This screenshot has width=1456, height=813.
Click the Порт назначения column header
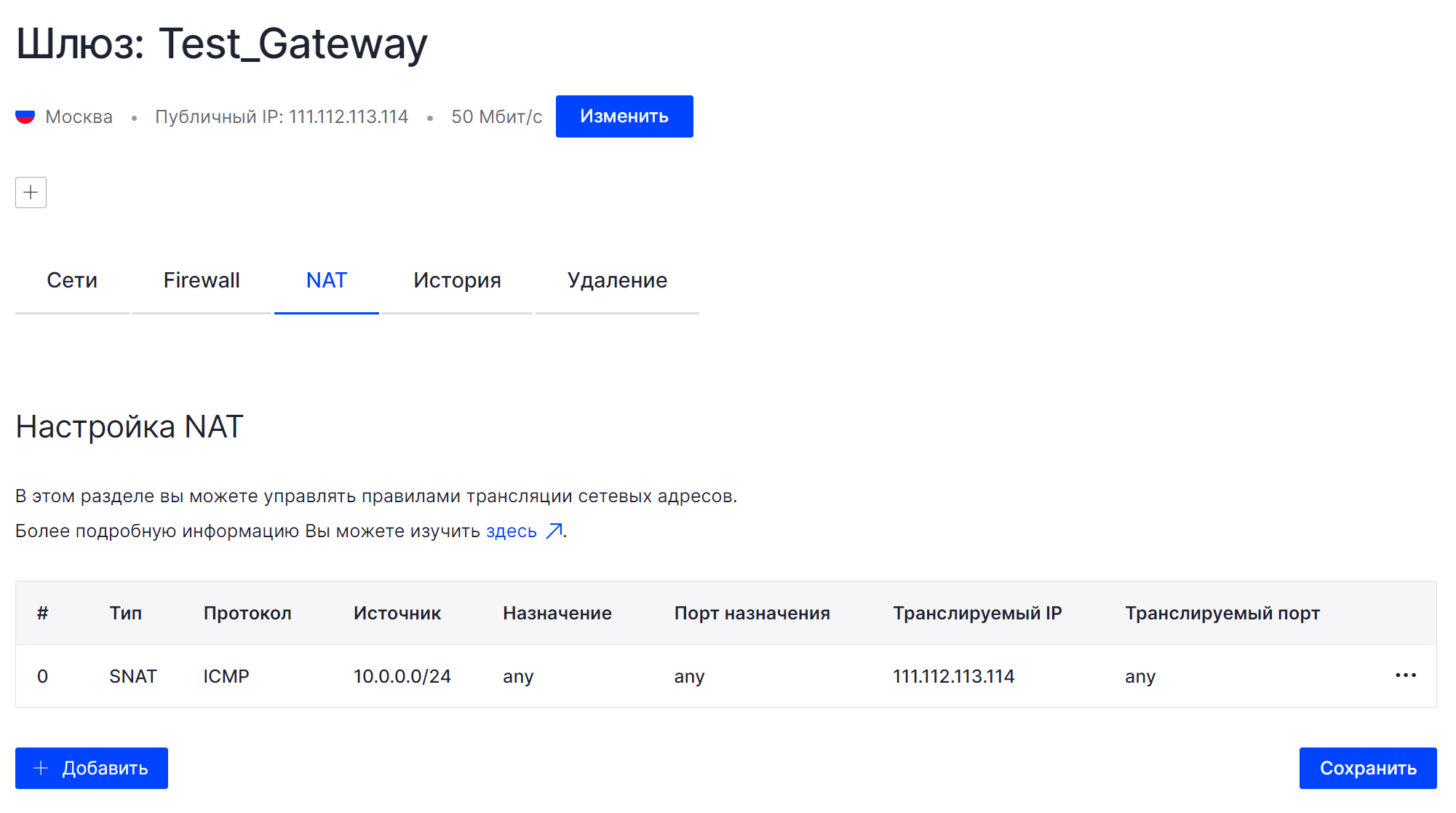click(752, 613)
